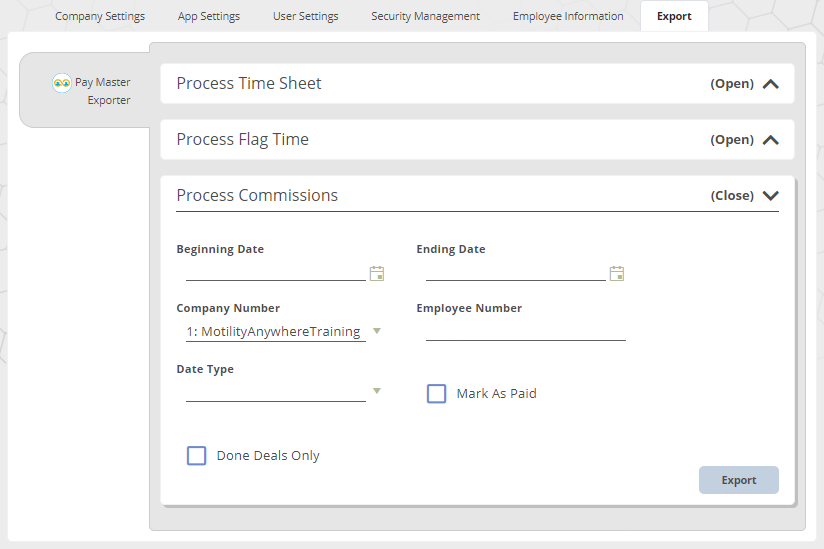The width and height of the screenshot is (824, 549).
Task: Enable the Done Deals Only checkbox
Action: (197, 455)
